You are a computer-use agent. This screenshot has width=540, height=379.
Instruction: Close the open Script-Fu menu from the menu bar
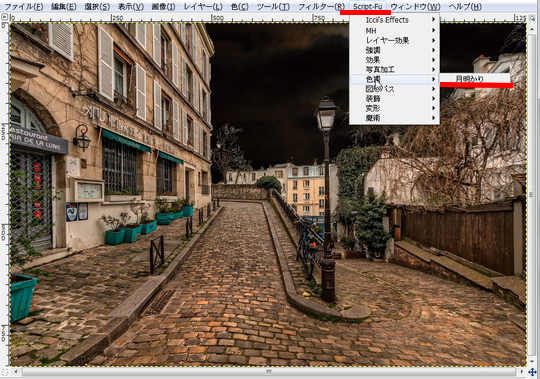click(367, 7)
